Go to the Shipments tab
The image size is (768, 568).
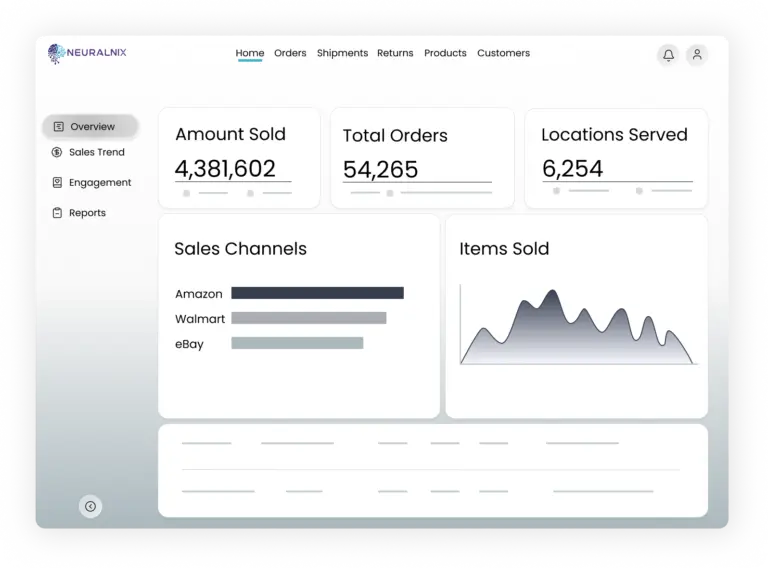[342, 53]
